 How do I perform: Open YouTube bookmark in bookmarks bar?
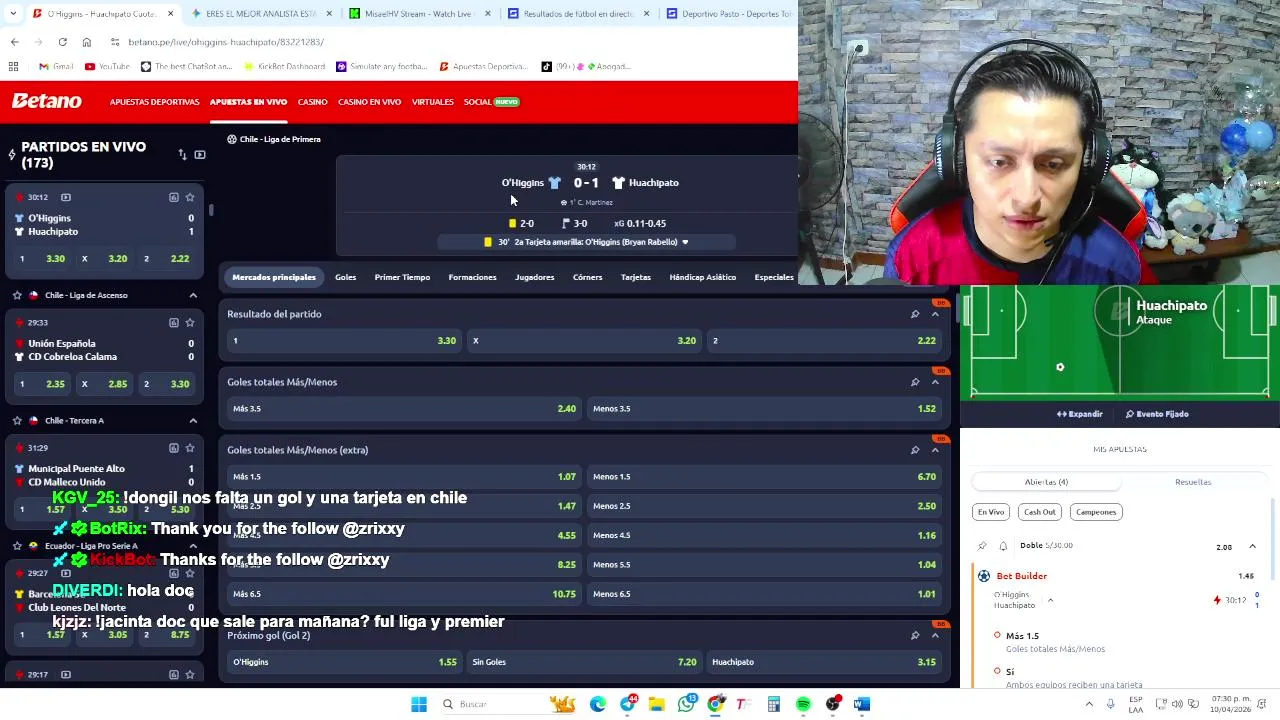click(107, 66)
